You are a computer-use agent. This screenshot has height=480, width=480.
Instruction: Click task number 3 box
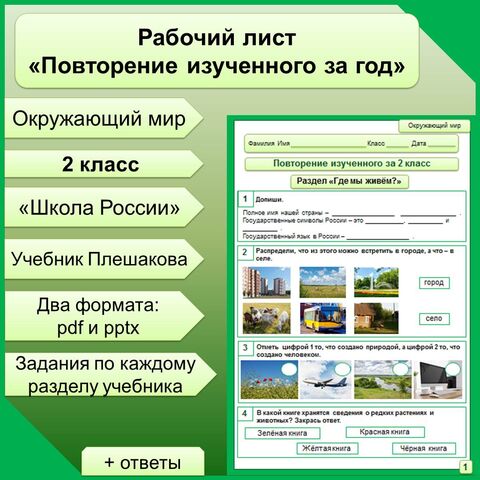[x=246, y=348]
